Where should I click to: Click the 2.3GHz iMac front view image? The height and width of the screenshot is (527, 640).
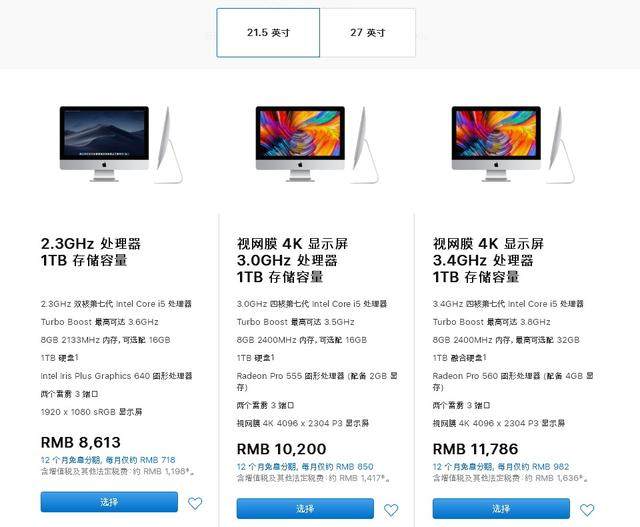(104, 144)
